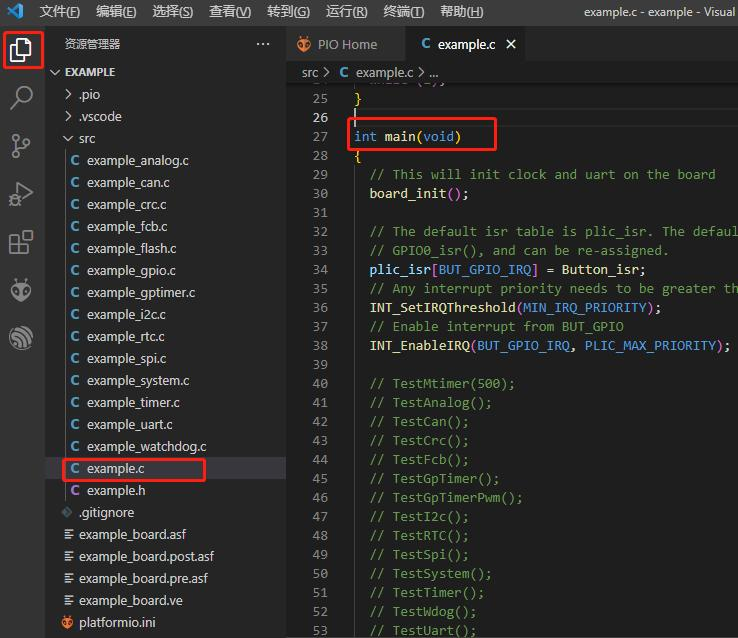Open the 帮助(H) menu

pyautogui.click(x=461, y=11)
